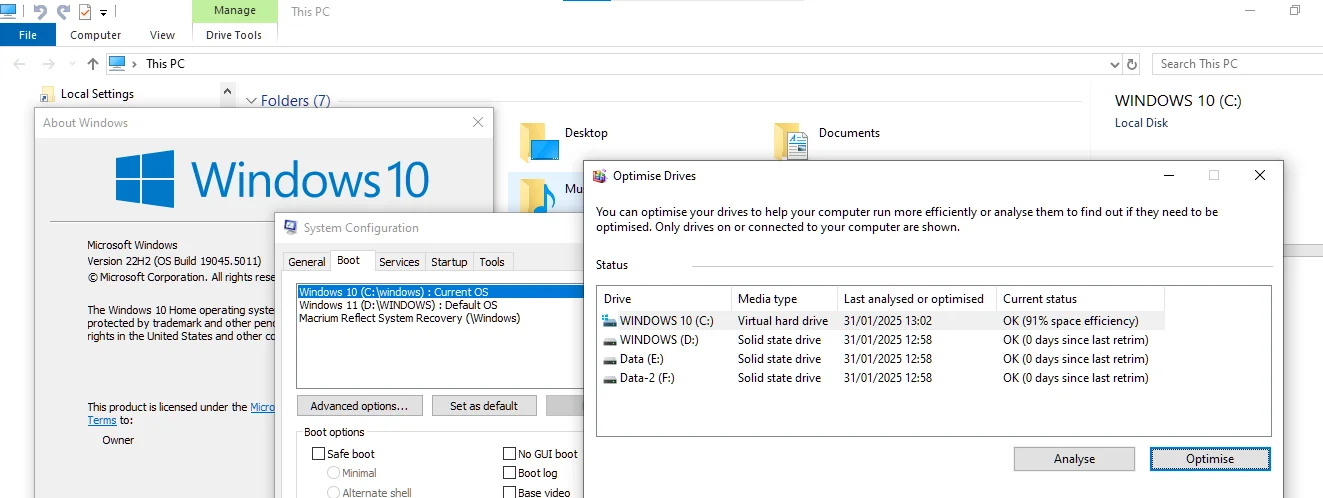Click the Analyse button

point(1074,459)
